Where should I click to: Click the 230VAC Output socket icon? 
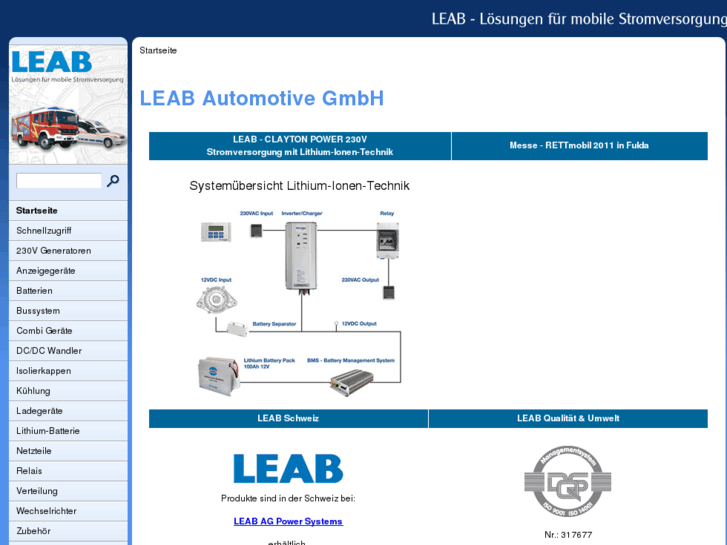[388, 292]
